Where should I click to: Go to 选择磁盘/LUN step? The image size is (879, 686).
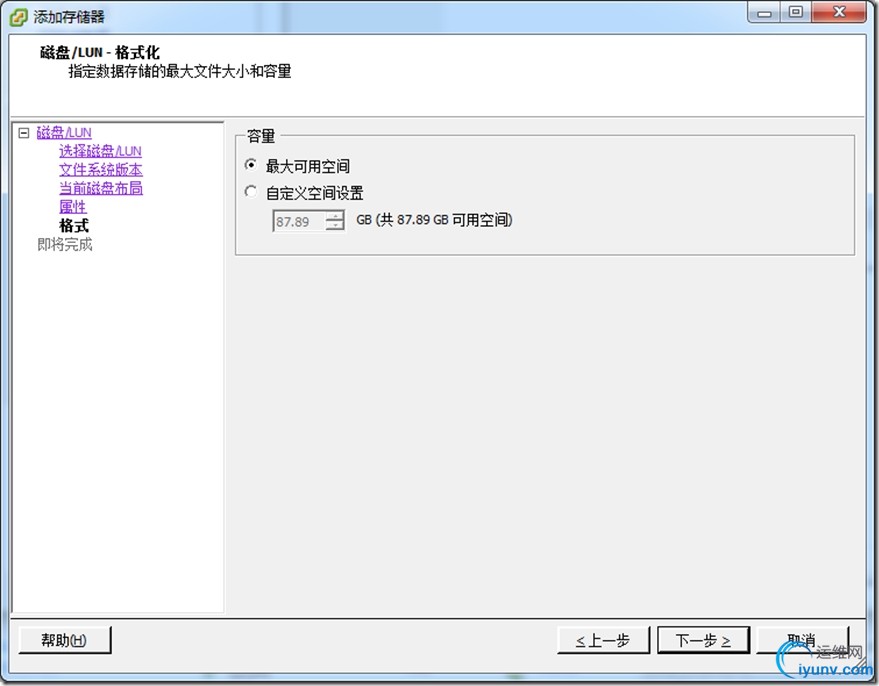click(100, 151)
